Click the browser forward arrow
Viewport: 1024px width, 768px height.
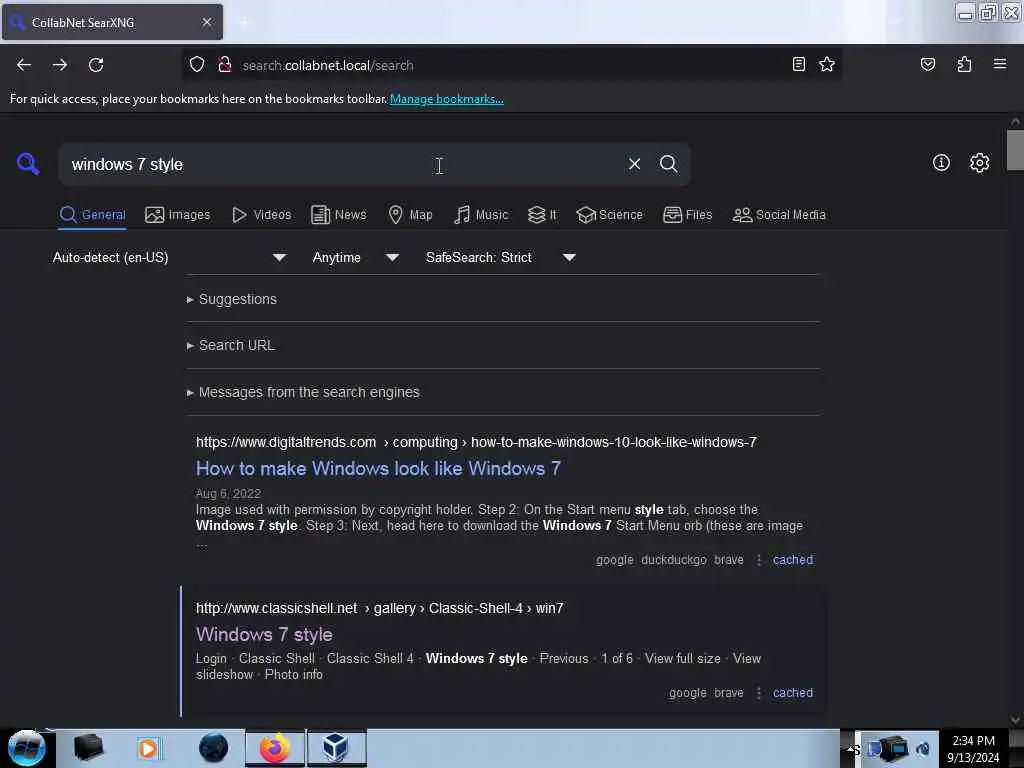click(x=60, y=65)
